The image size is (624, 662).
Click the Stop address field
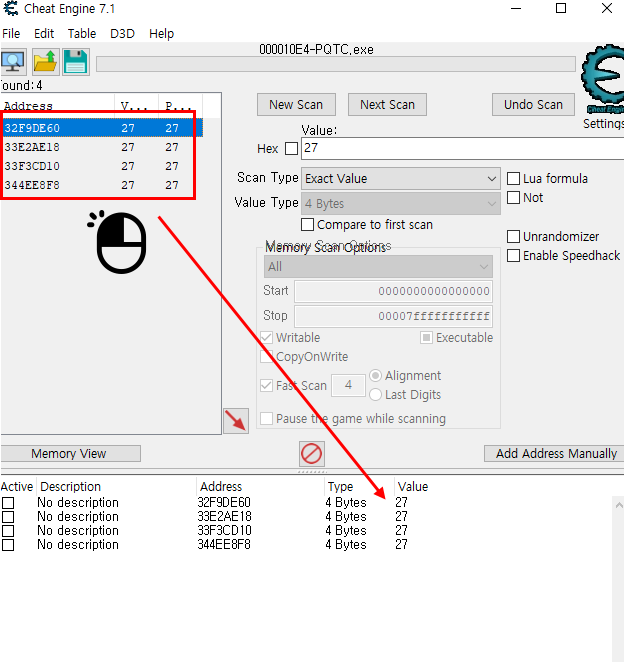(x=393, y=316)
